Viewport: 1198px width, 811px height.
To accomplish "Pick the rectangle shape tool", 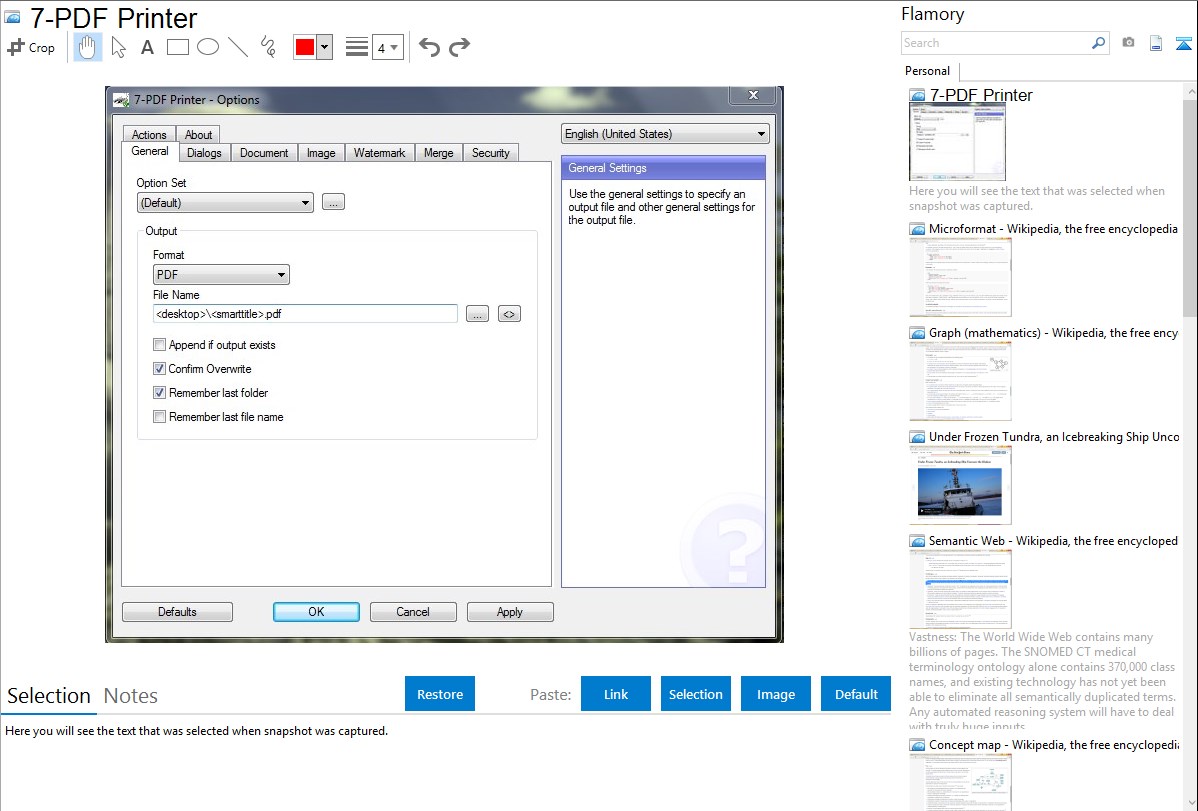I will [x=177, y=47].
